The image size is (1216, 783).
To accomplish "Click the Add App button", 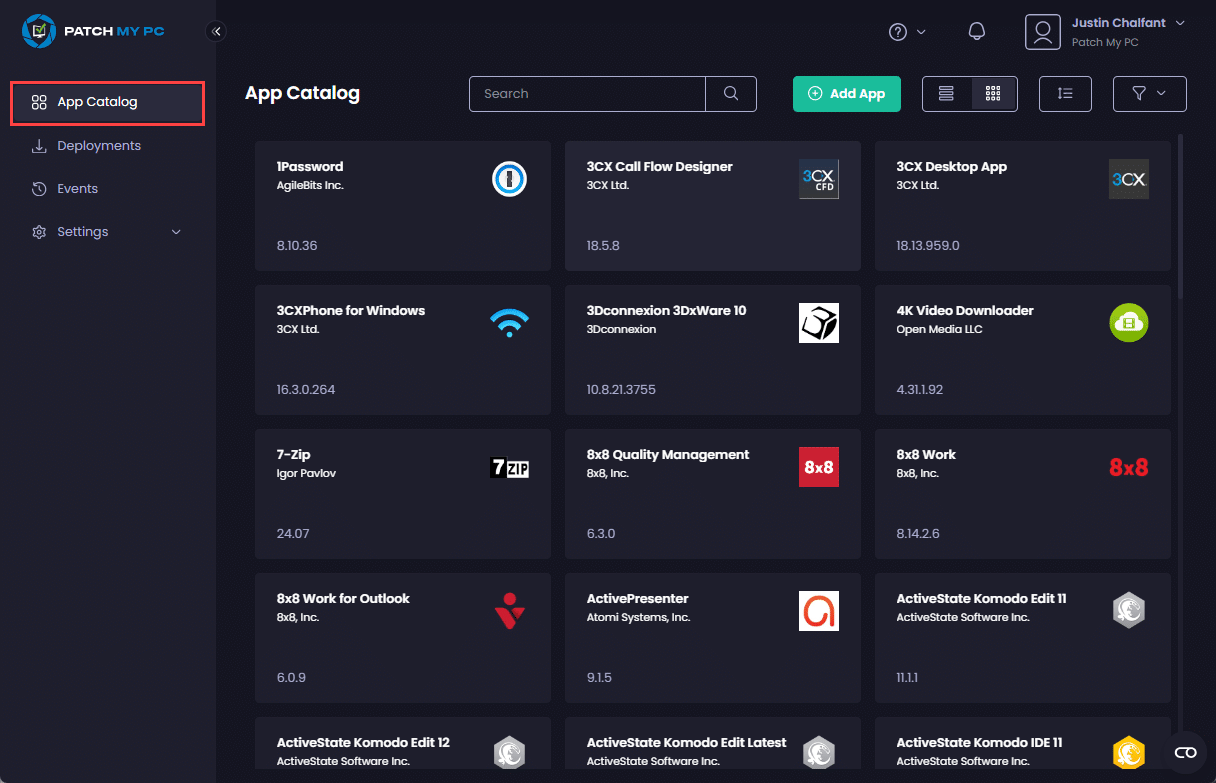I will 846,94.
